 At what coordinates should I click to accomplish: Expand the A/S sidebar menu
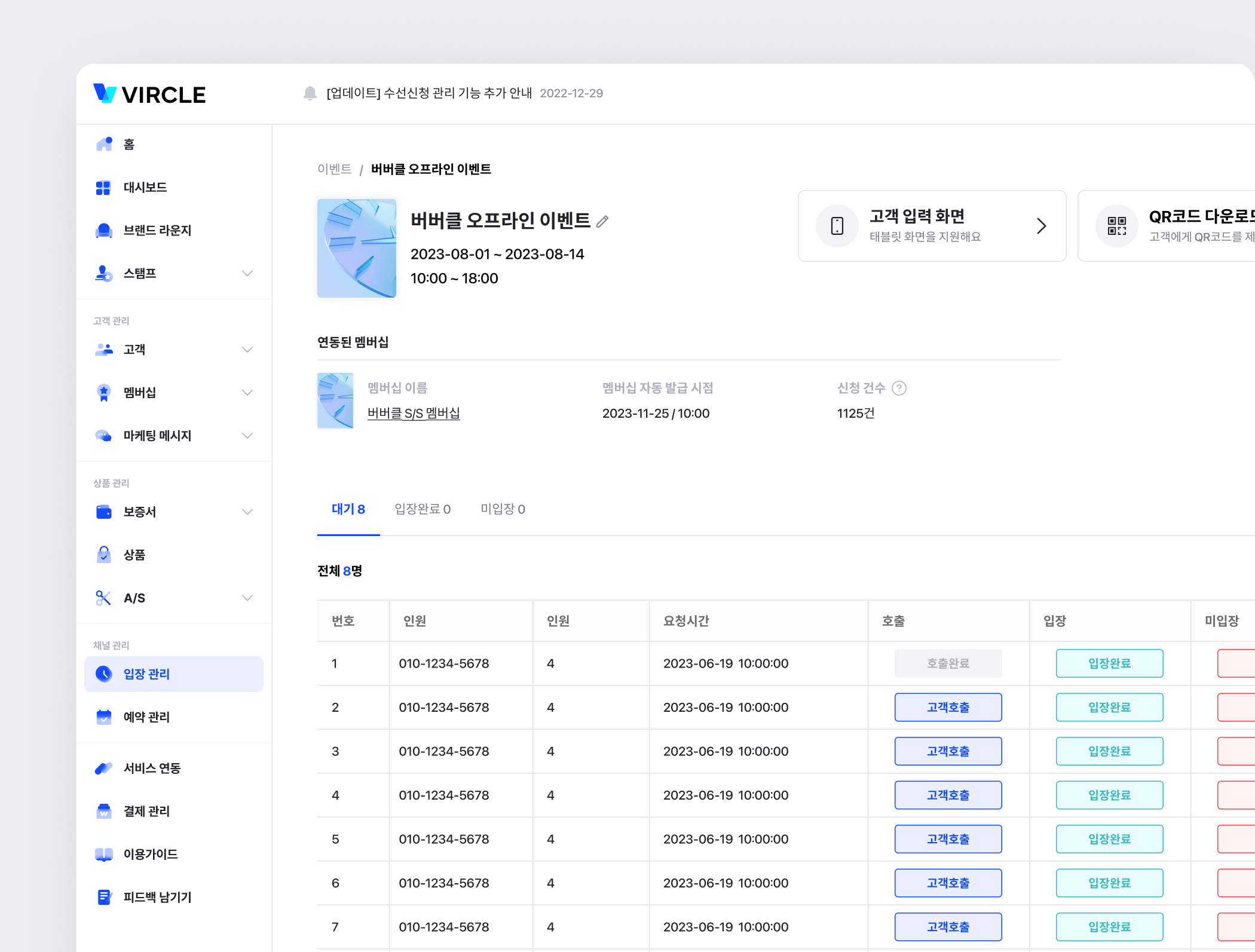(247, 598)
